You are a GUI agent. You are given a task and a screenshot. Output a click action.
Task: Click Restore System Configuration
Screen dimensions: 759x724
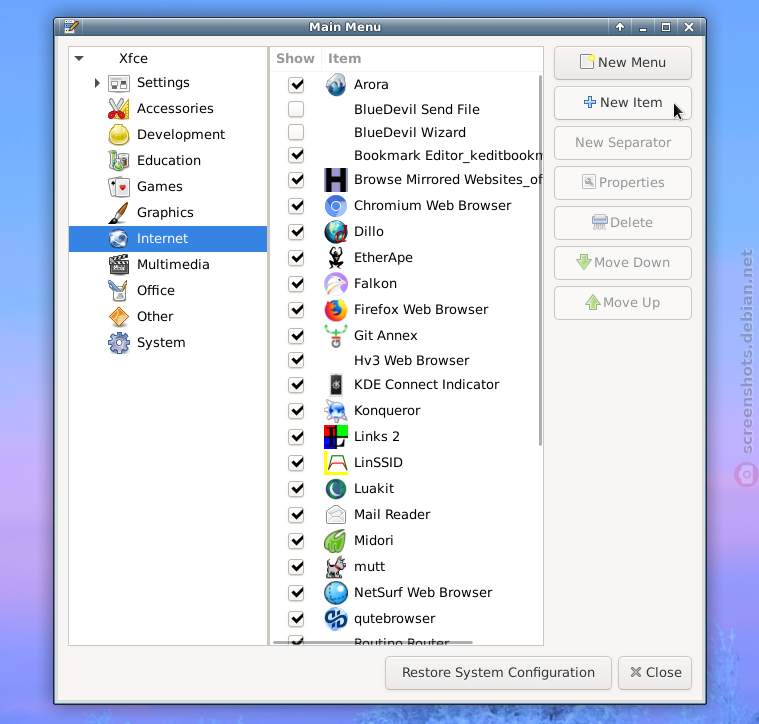tap(498, 673)
